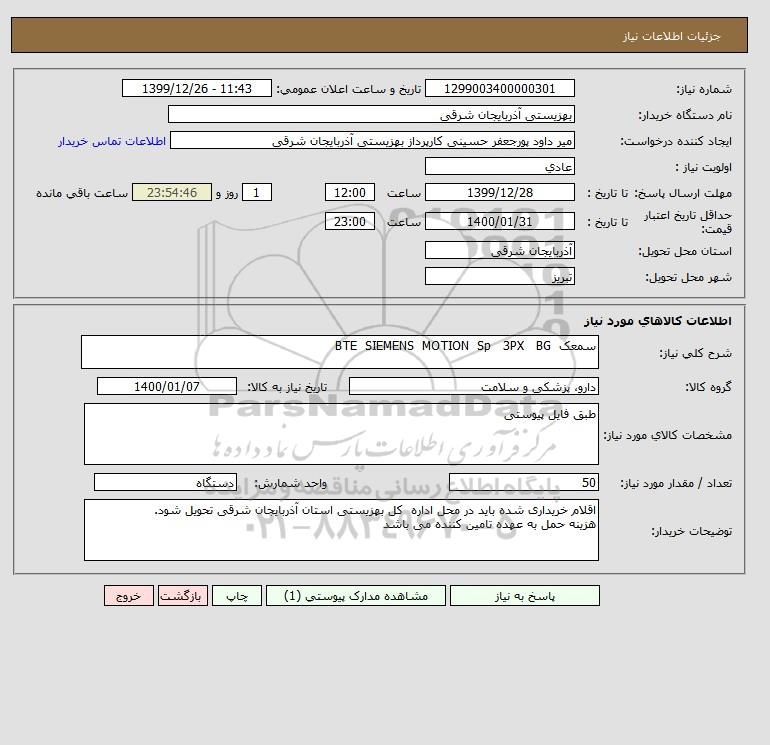Click the شماره نیاز label
The height and width of the screenshot is (745, 770).
click(x=704, y=89)
